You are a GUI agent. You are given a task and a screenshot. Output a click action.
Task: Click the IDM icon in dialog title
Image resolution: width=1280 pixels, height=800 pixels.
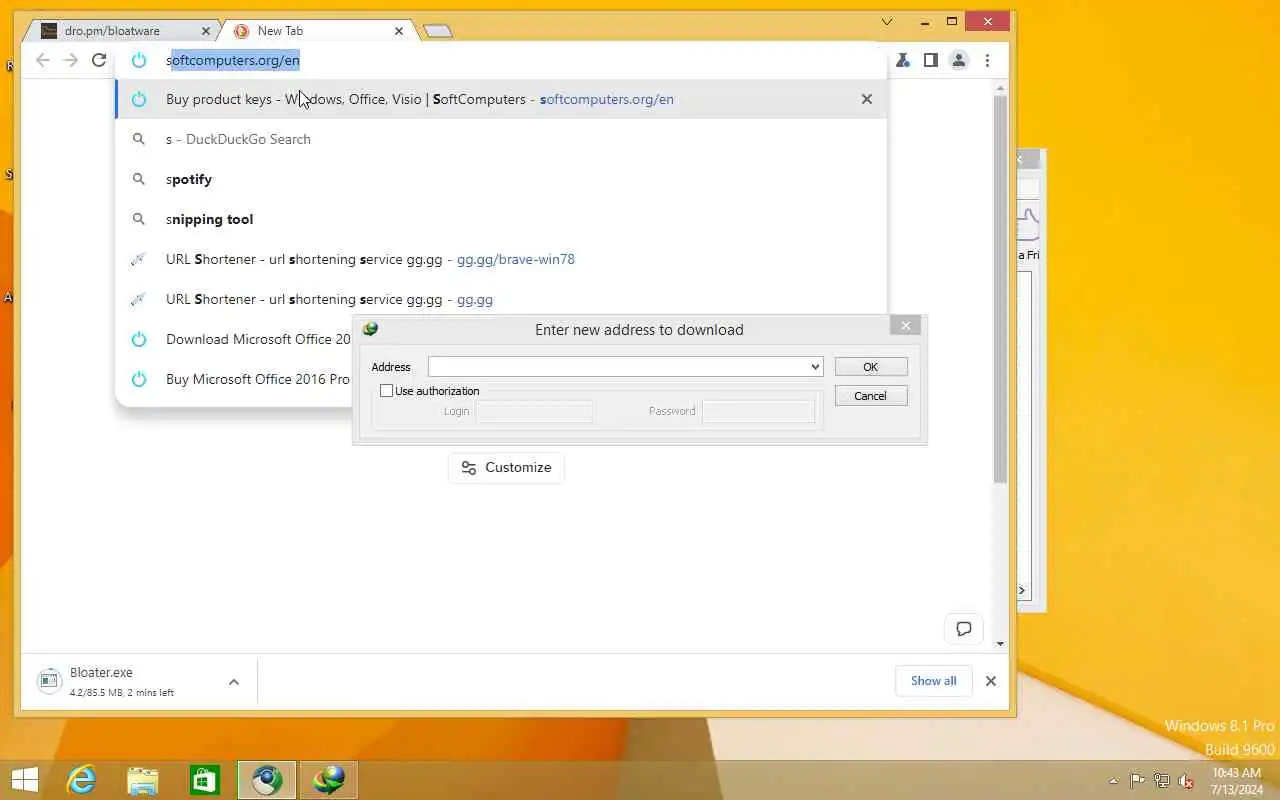370,329
